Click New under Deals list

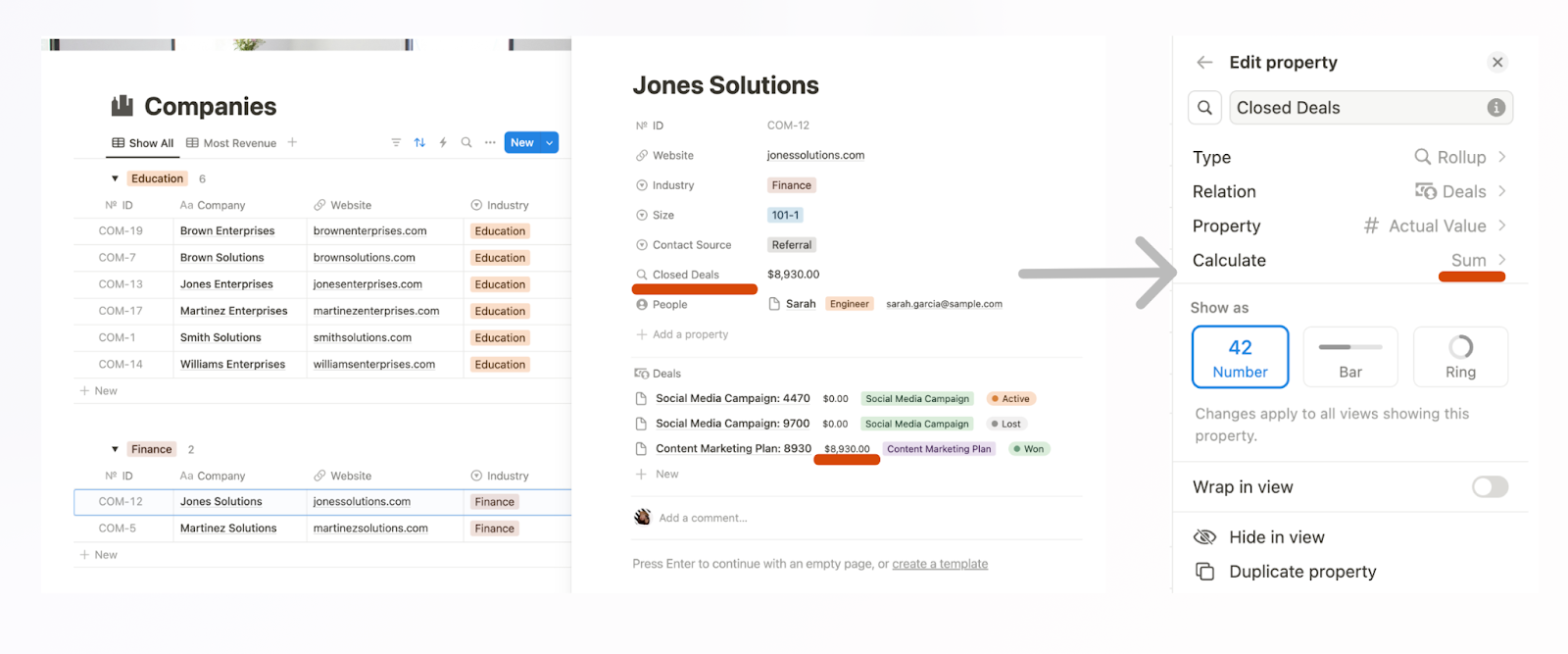[x=658, y=474]
